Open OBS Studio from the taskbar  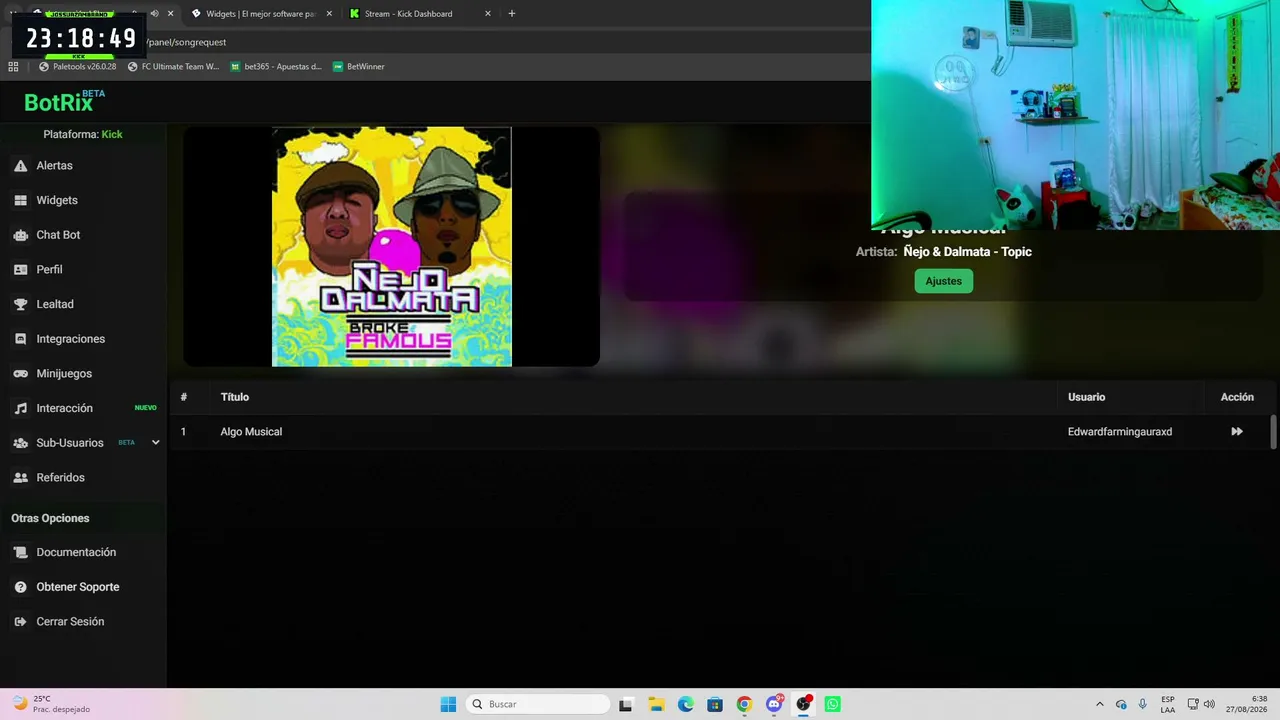(803, 704)
